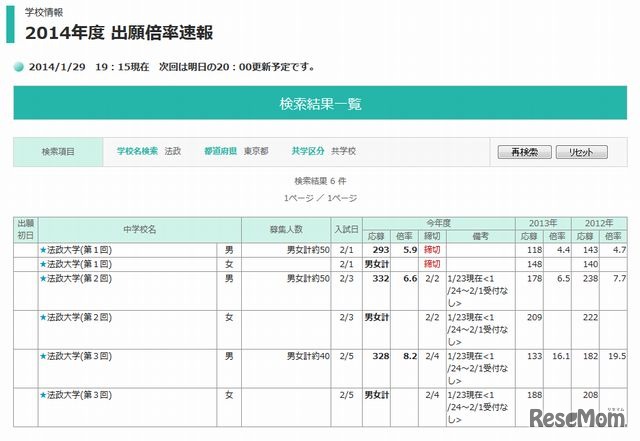The image size is (640, 441).
Task: Click the 検索結果一覧 banner
Action: (320, 103)
